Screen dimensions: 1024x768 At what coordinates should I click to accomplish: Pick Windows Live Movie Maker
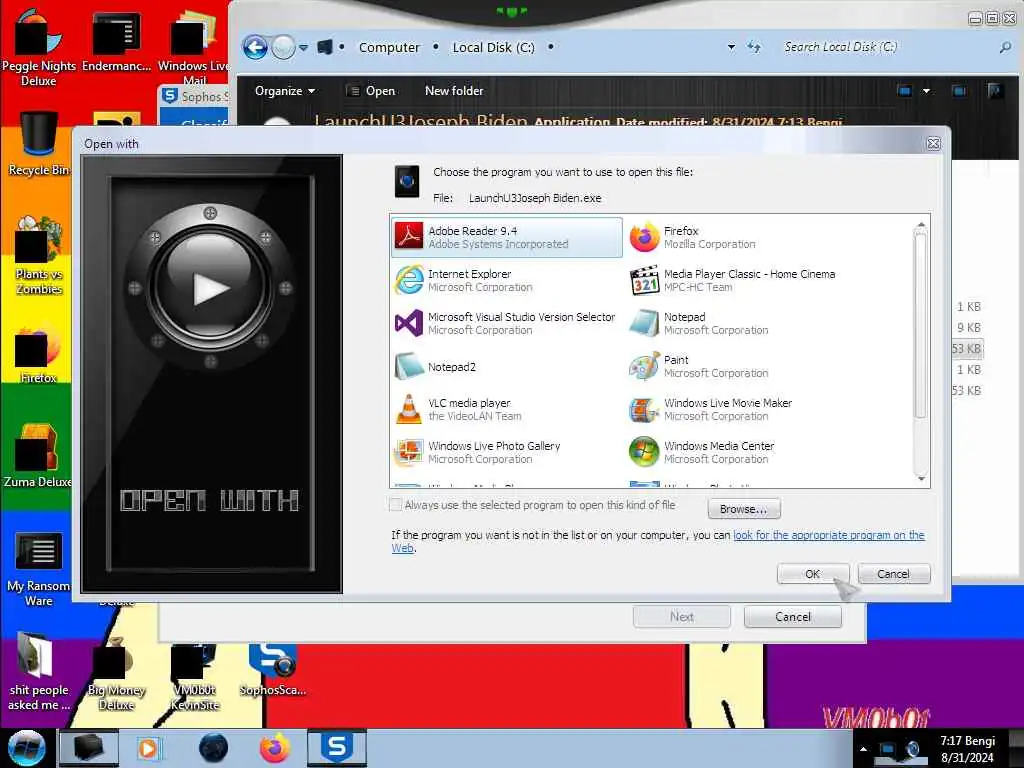pyautogui.click(x=711, y=409)
